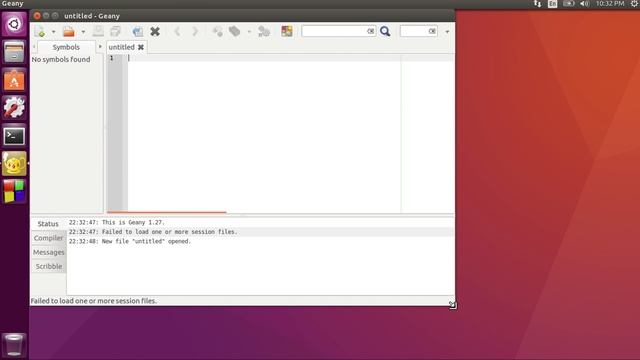
Task: Create a new file with toolbar icon
Action: pyautogui.click(x=40, y=31)
